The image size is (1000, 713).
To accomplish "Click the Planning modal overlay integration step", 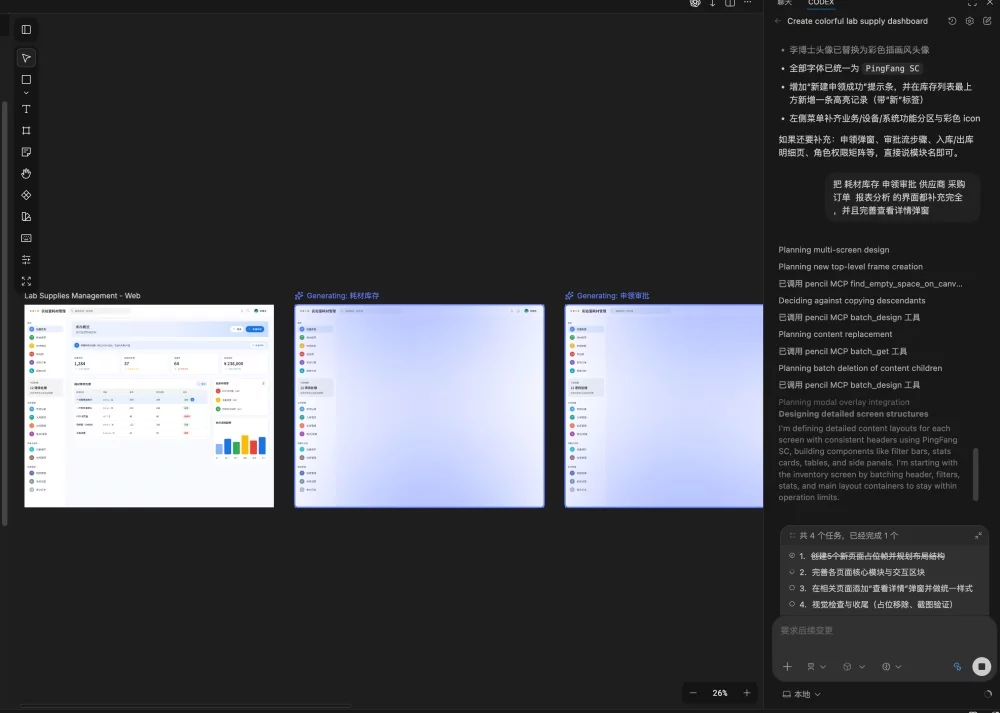I will [844, 402].
